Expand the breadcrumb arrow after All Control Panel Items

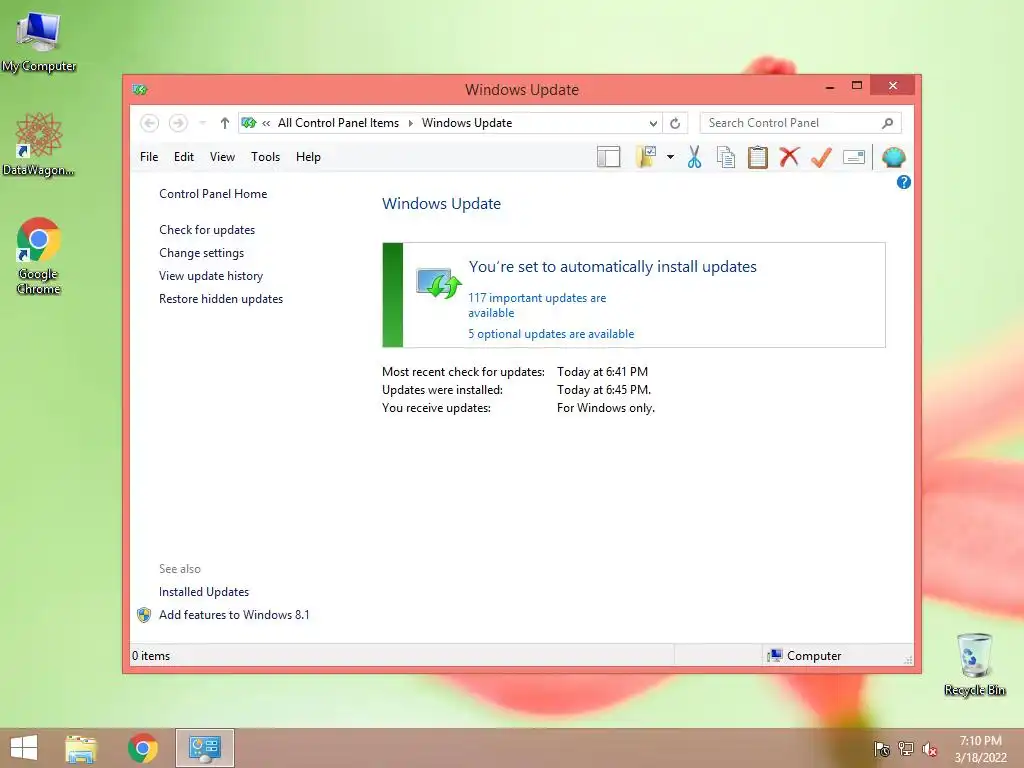click(x=410, y=123)
